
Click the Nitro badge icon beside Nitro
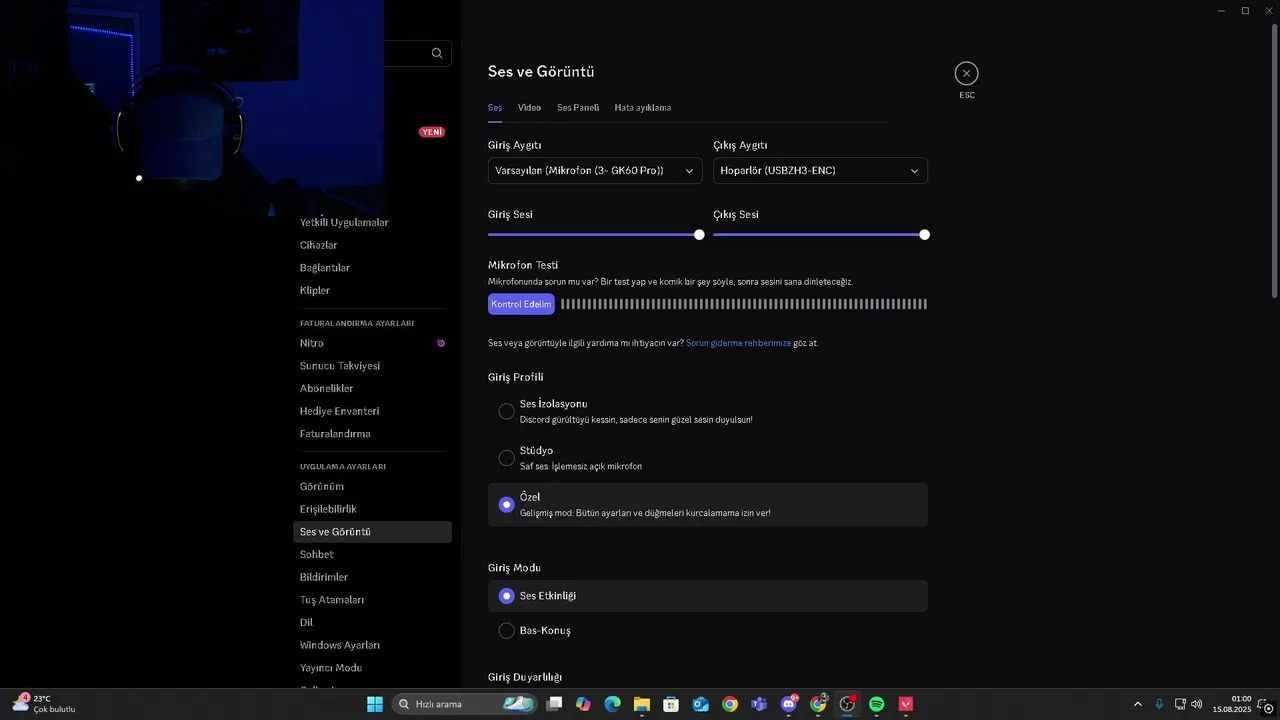click(x=441, y=343)
